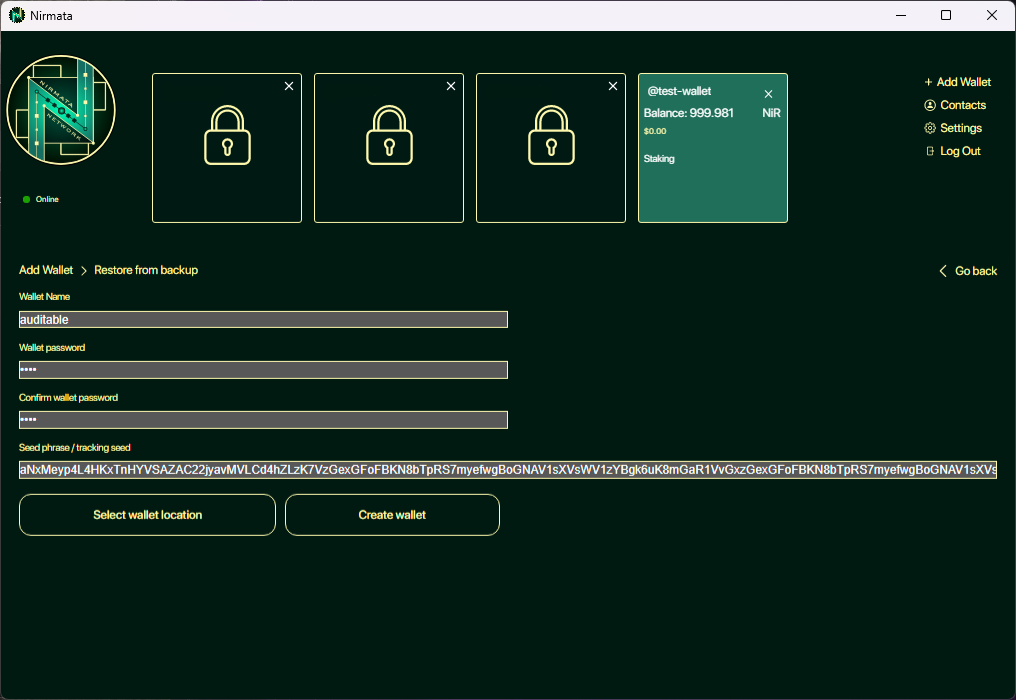1016x700 pixels.
Task: Open Add Wallet breadcrumb link
Action: click(45, 270)
